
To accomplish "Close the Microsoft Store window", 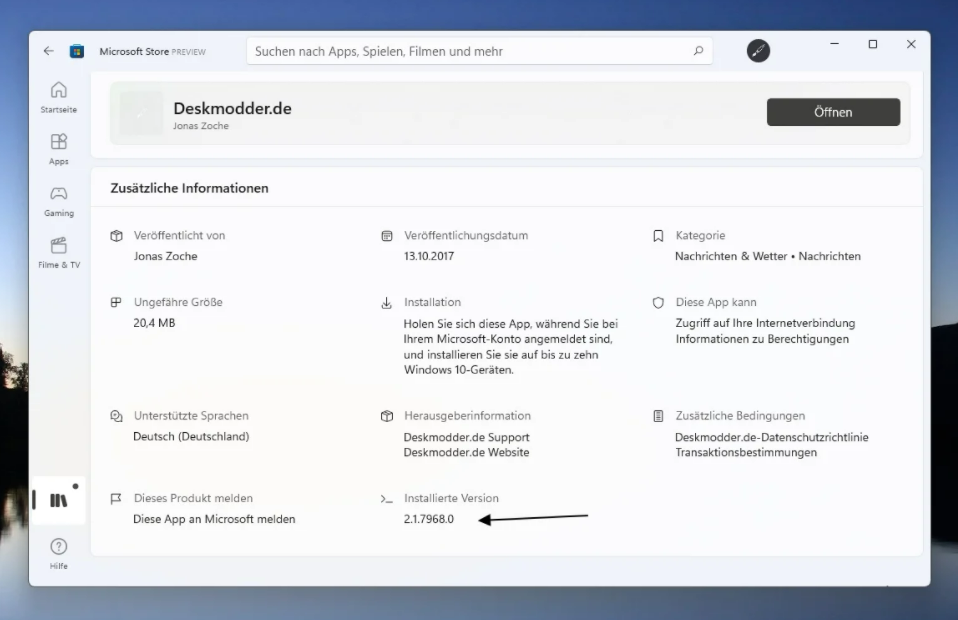I will click(x=911, y=44).
